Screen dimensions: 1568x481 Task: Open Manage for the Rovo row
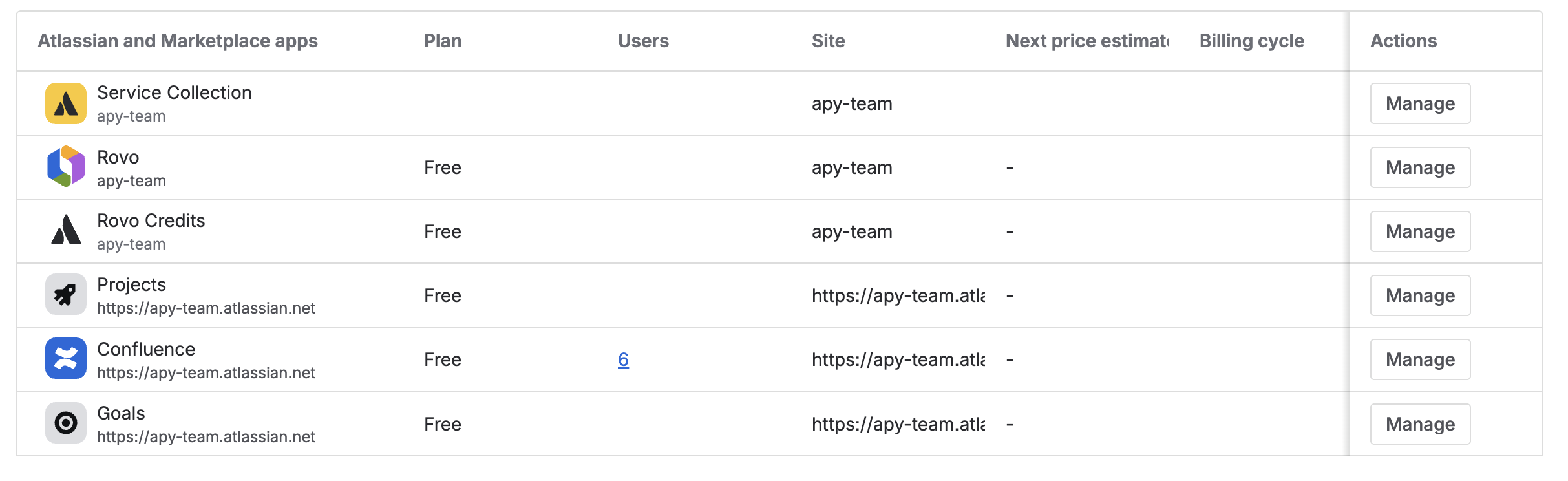1420,167
